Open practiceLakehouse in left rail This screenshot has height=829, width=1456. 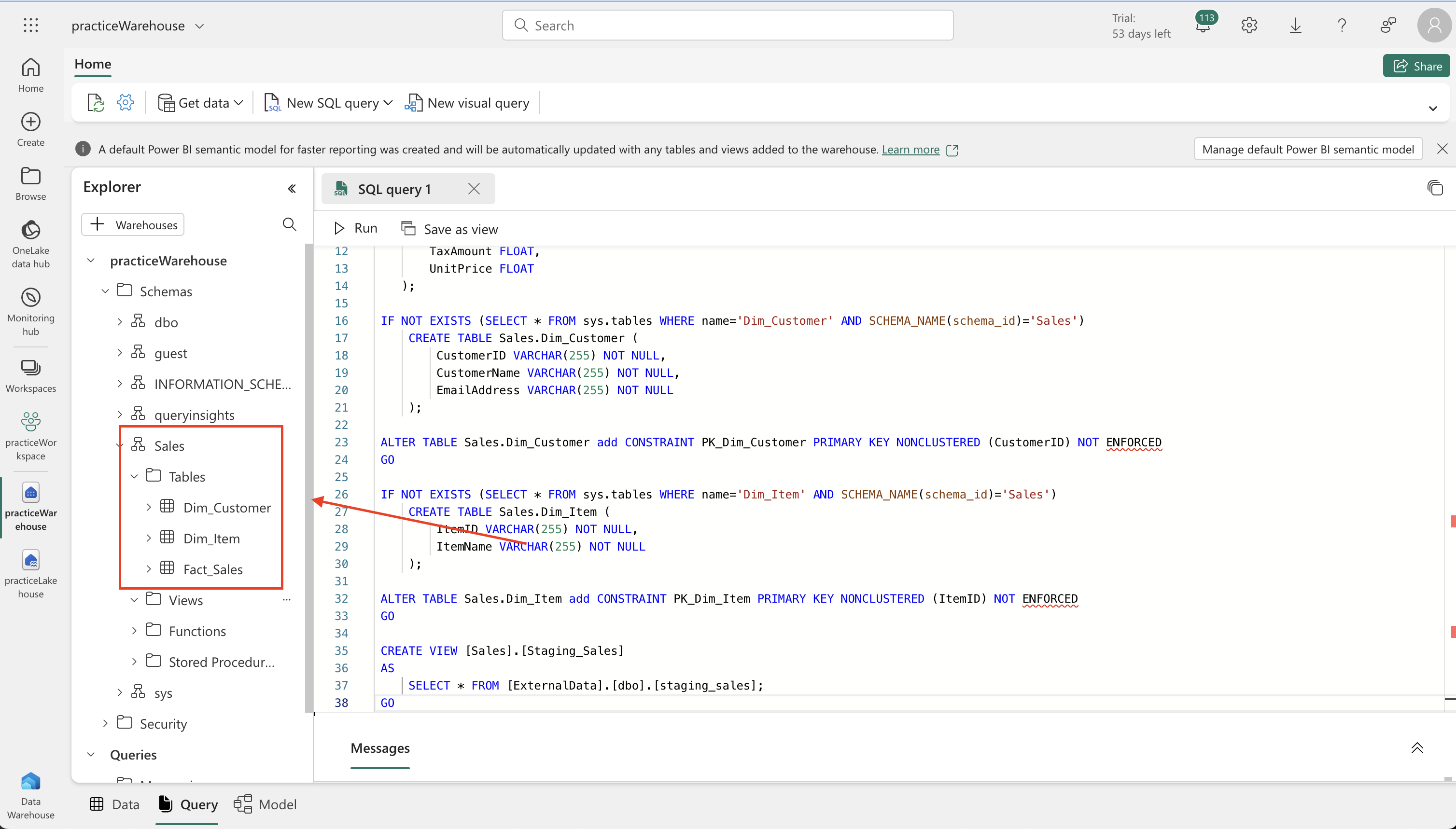[x=31, y=574]
